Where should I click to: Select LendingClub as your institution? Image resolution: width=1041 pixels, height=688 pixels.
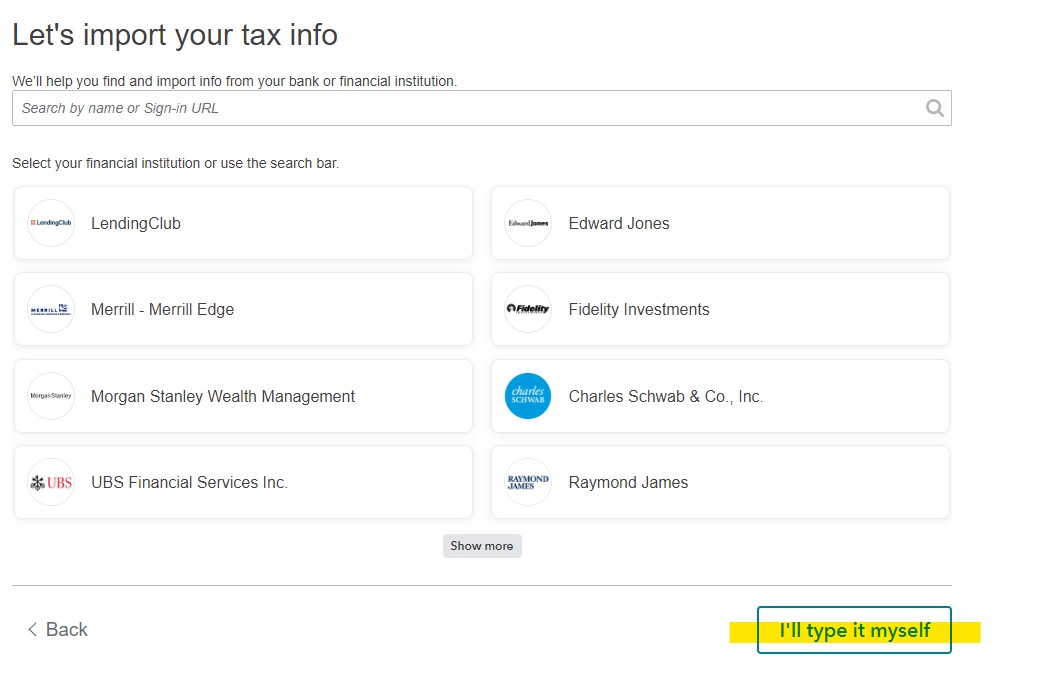point(243,223)
